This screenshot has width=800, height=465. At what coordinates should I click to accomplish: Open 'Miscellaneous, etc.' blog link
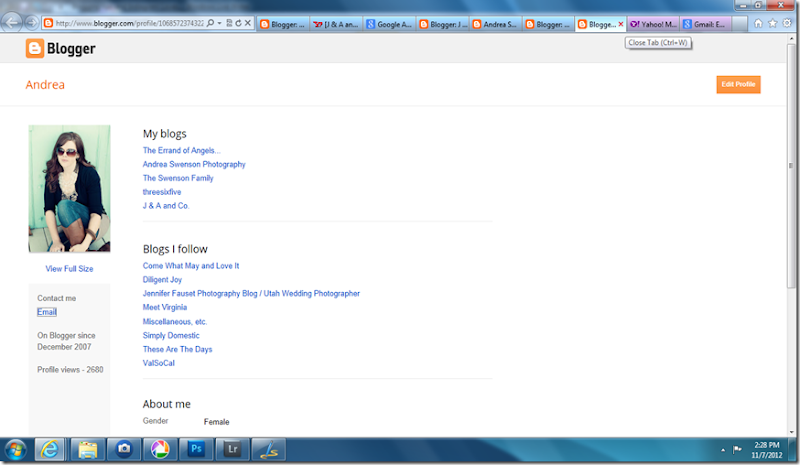tap(175, 321)
